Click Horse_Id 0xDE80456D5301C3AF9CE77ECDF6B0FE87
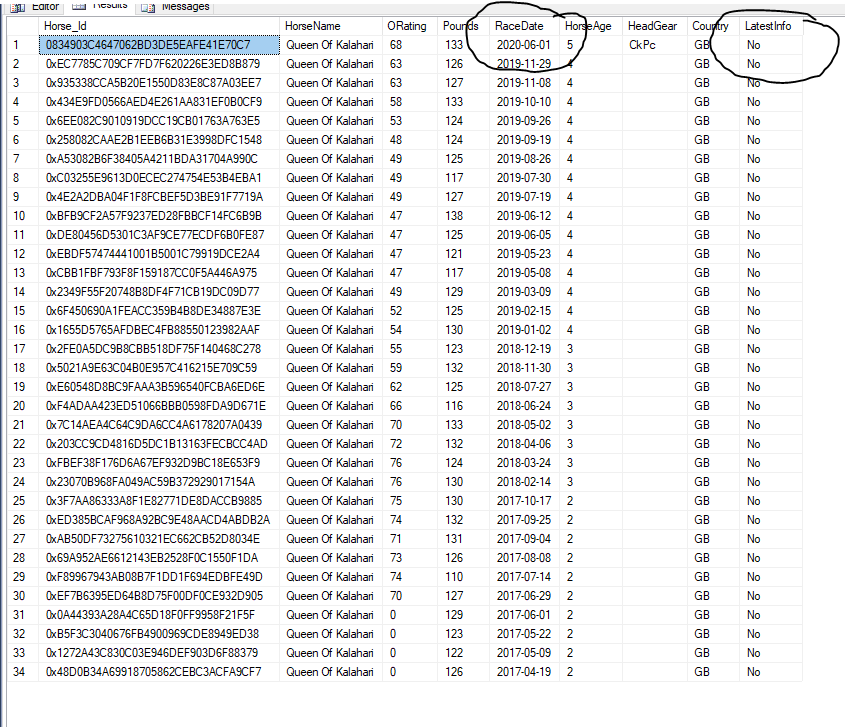 159,235
